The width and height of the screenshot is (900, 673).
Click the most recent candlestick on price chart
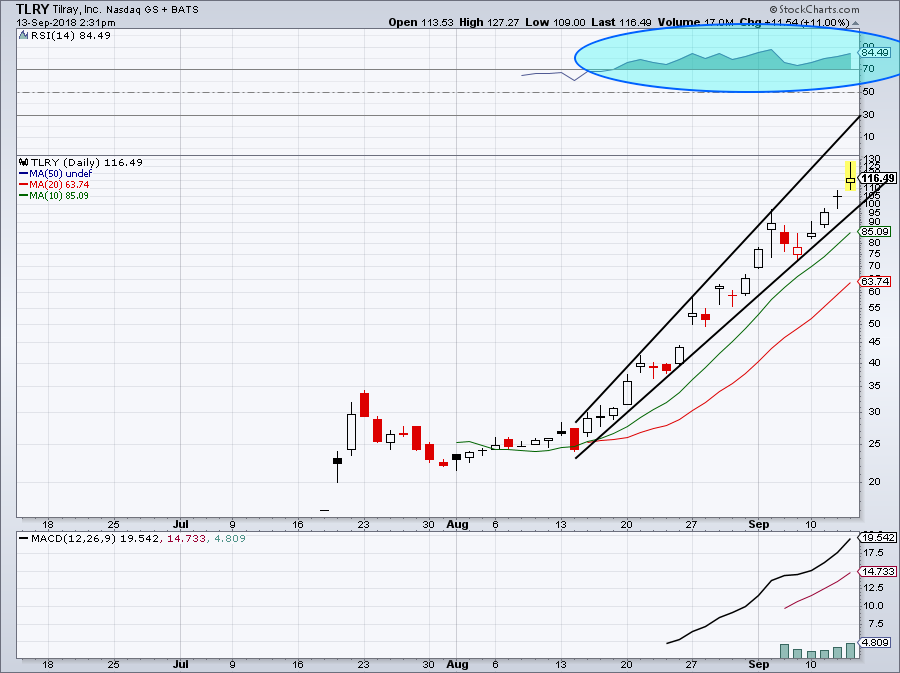(x=850, y=178)
